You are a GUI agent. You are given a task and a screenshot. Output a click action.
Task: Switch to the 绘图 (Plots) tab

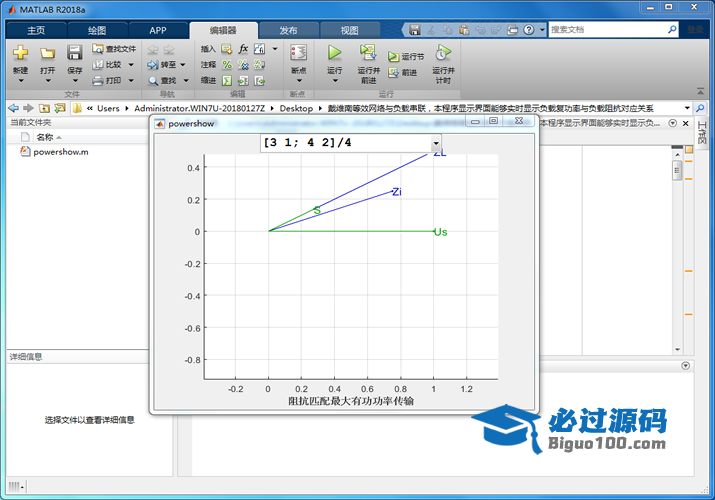click(x=97, y=31)
